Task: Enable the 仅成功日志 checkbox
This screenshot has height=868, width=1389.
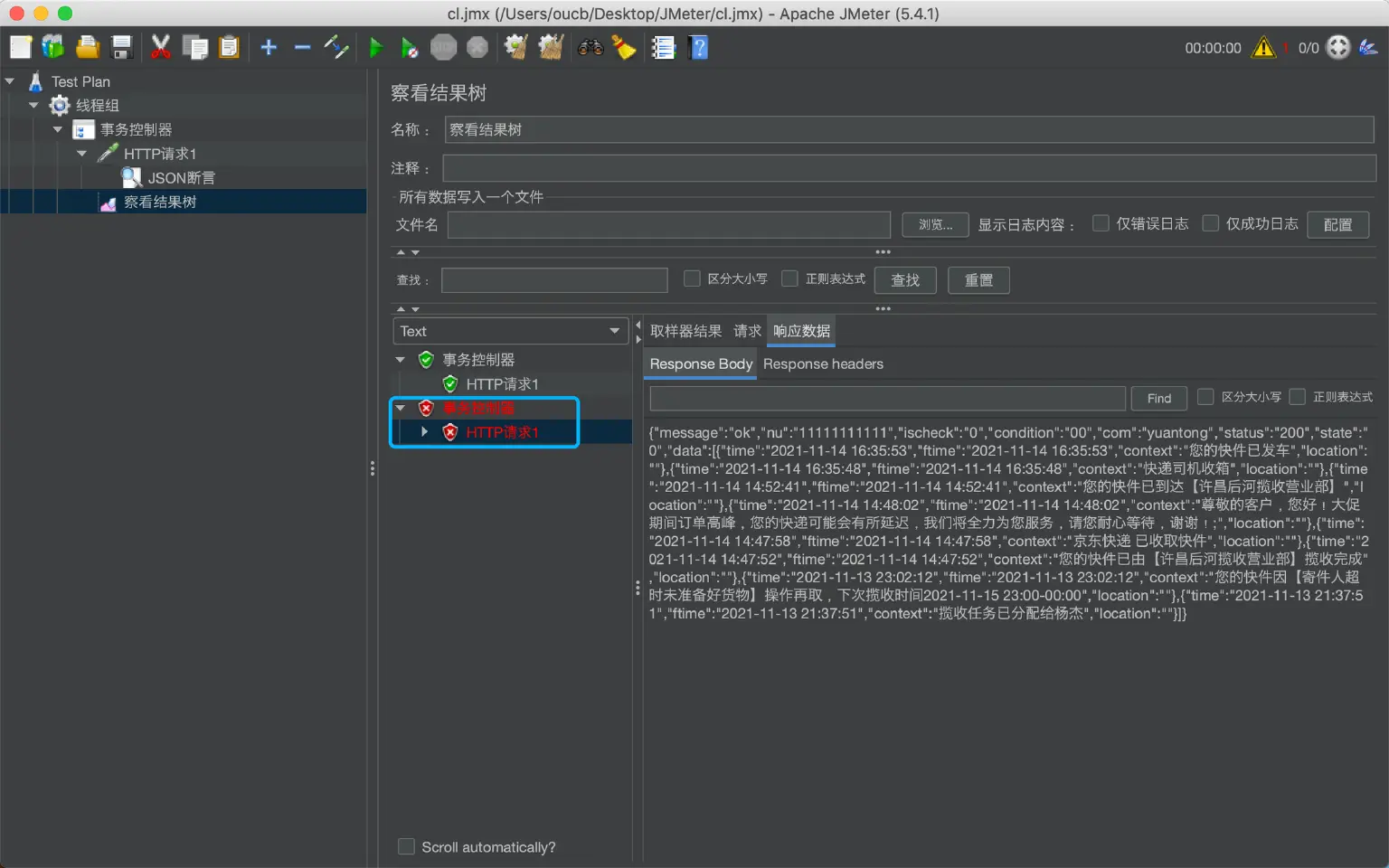Action: [x=1211, y=223]
